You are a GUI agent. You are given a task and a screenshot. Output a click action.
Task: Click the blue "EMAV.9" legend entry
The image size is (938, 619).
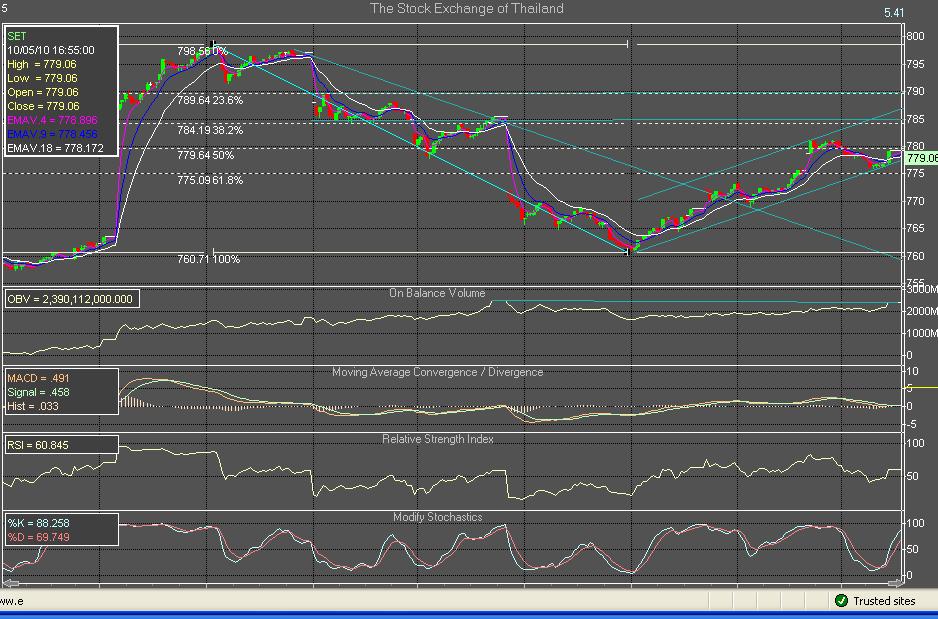(52, 134)
